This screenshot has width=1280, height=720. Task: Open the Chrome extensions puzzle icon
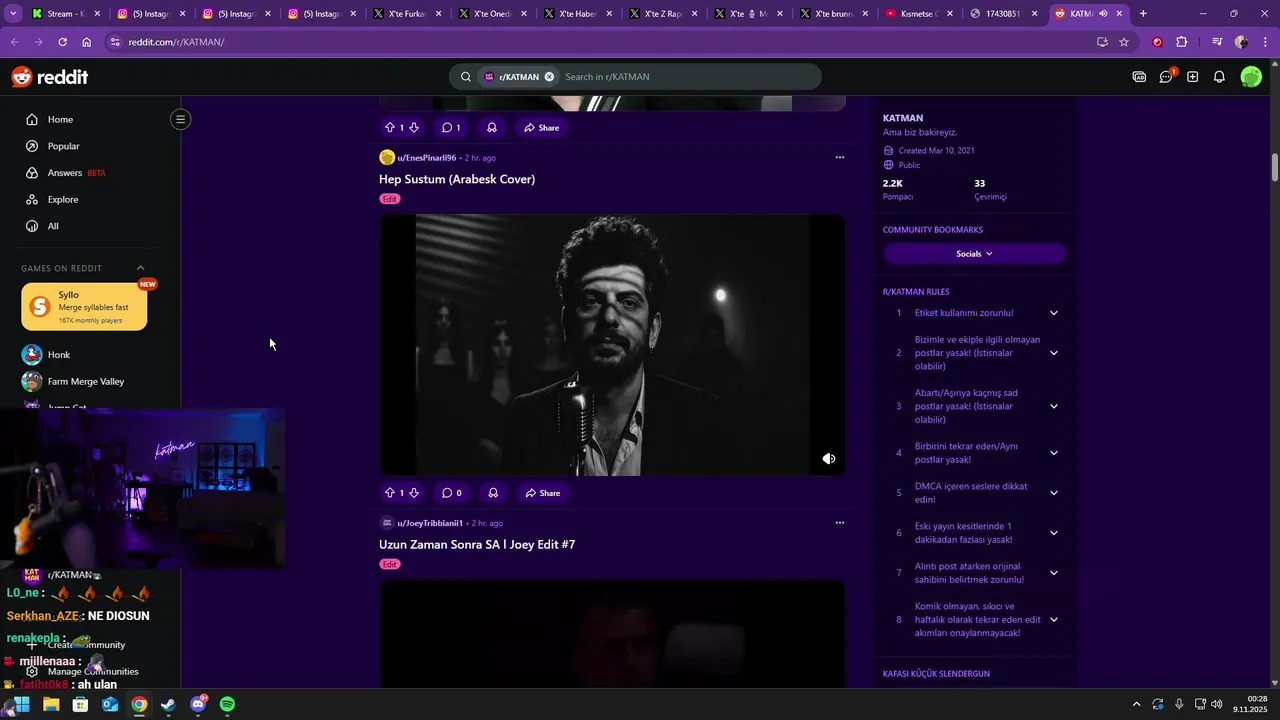[x=1182, y=42]
